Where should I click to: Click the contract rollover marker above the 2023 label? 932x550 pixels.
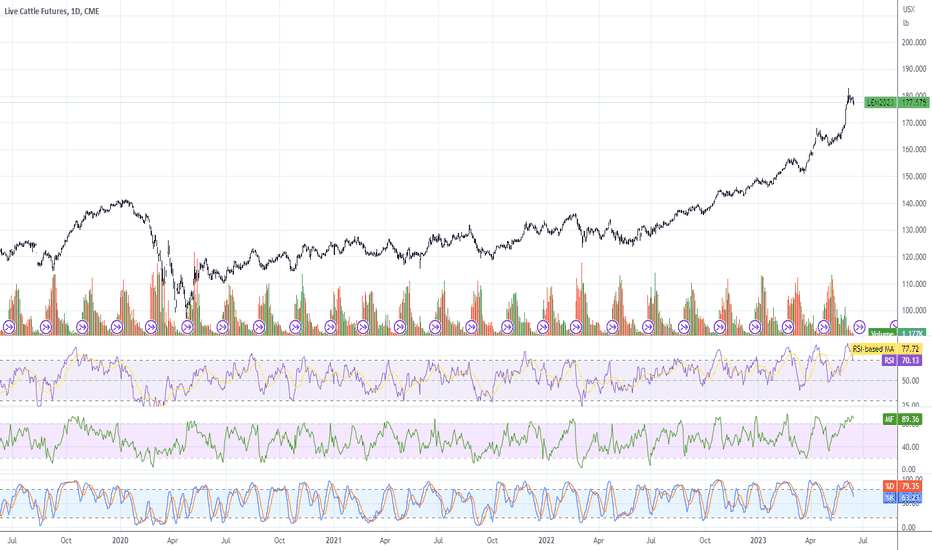tap(755, 326)
